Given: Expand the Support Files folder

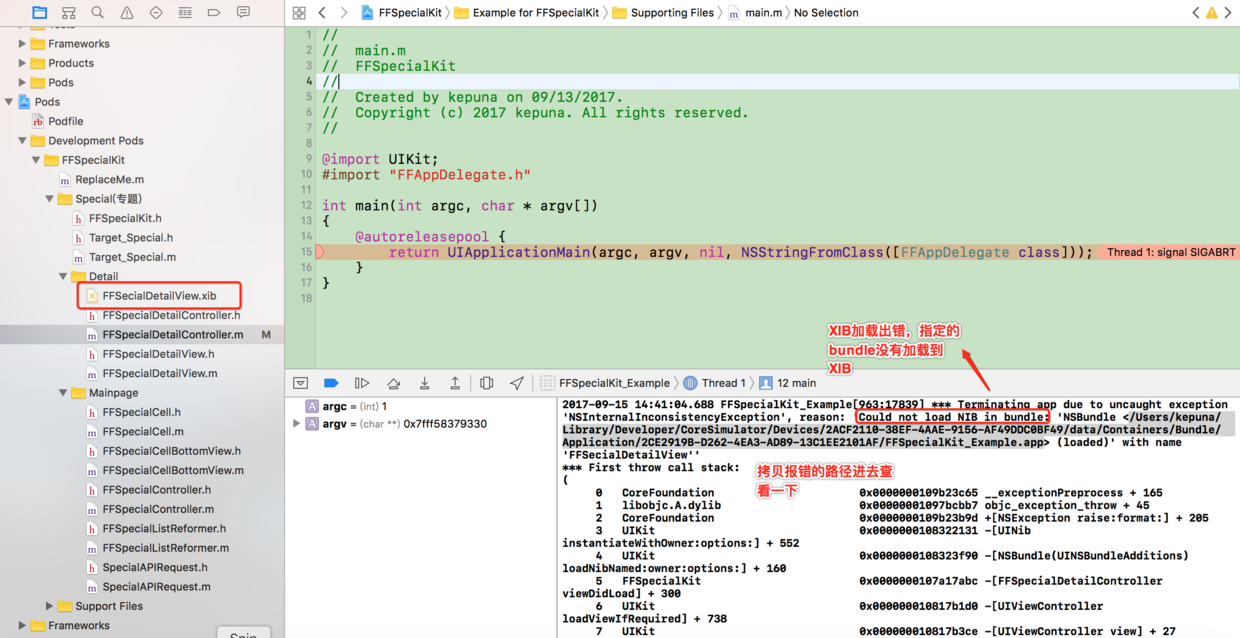Looking at the screenshot, I should point(49,606).
